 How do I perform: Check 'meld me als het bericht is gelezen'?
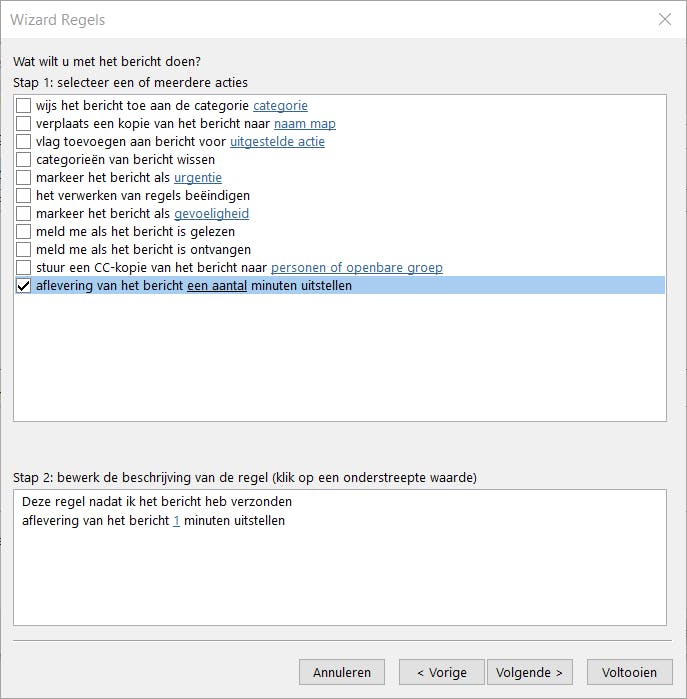click(24, 232)
